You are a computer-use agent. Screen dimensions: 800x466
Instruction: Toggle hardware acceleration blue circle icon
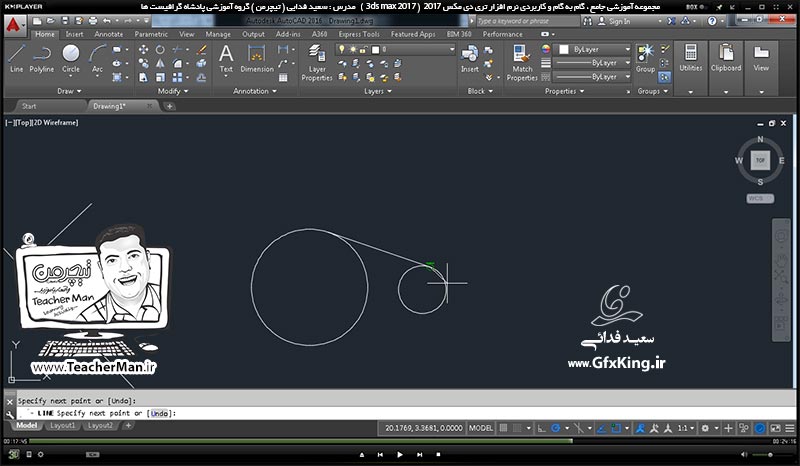tap(760, 428)
